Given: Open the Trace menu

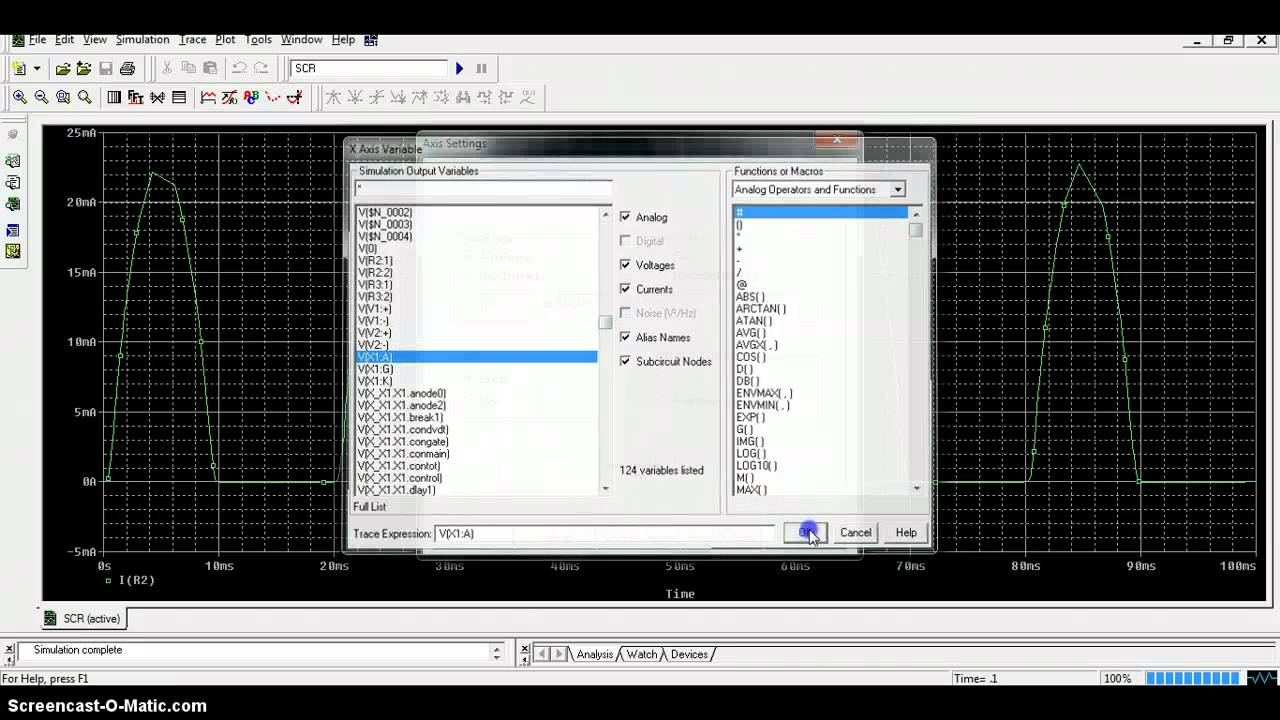Looking at the screenshot, I should pos(193,40).
